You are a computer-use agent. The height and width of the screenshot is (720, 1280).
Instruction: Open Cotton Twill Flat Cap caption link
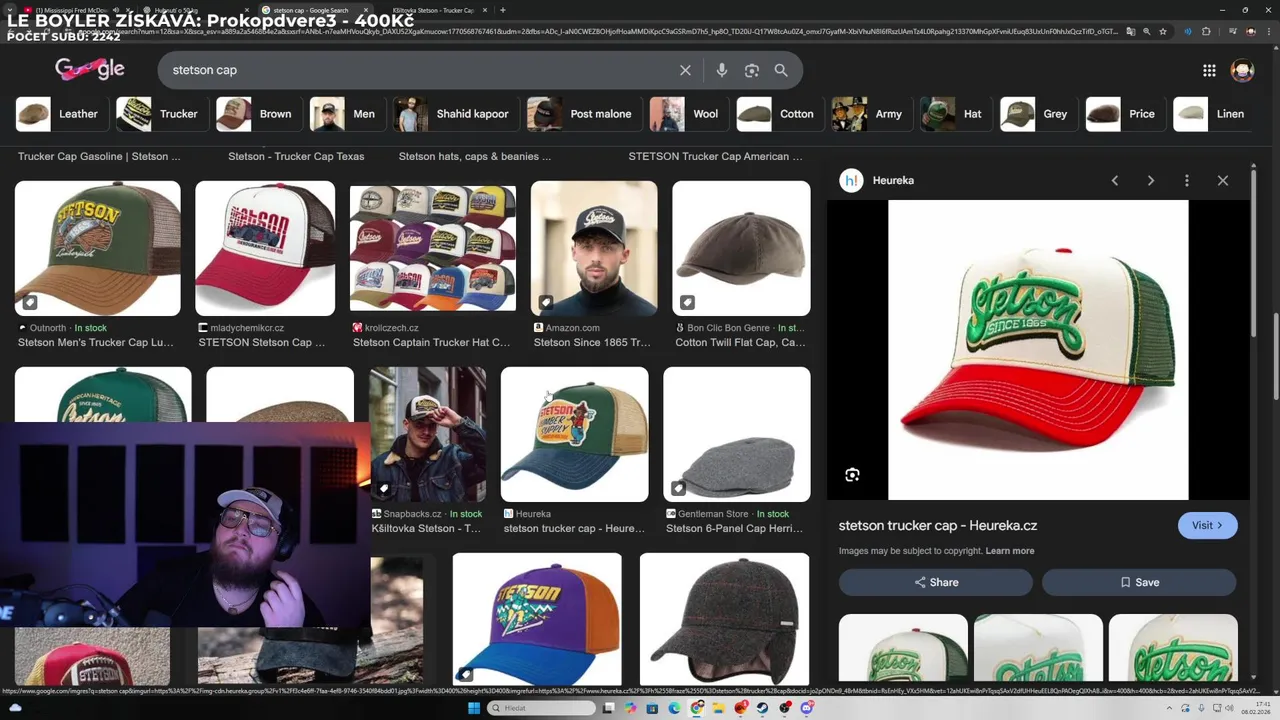click(x=740, y=342)
